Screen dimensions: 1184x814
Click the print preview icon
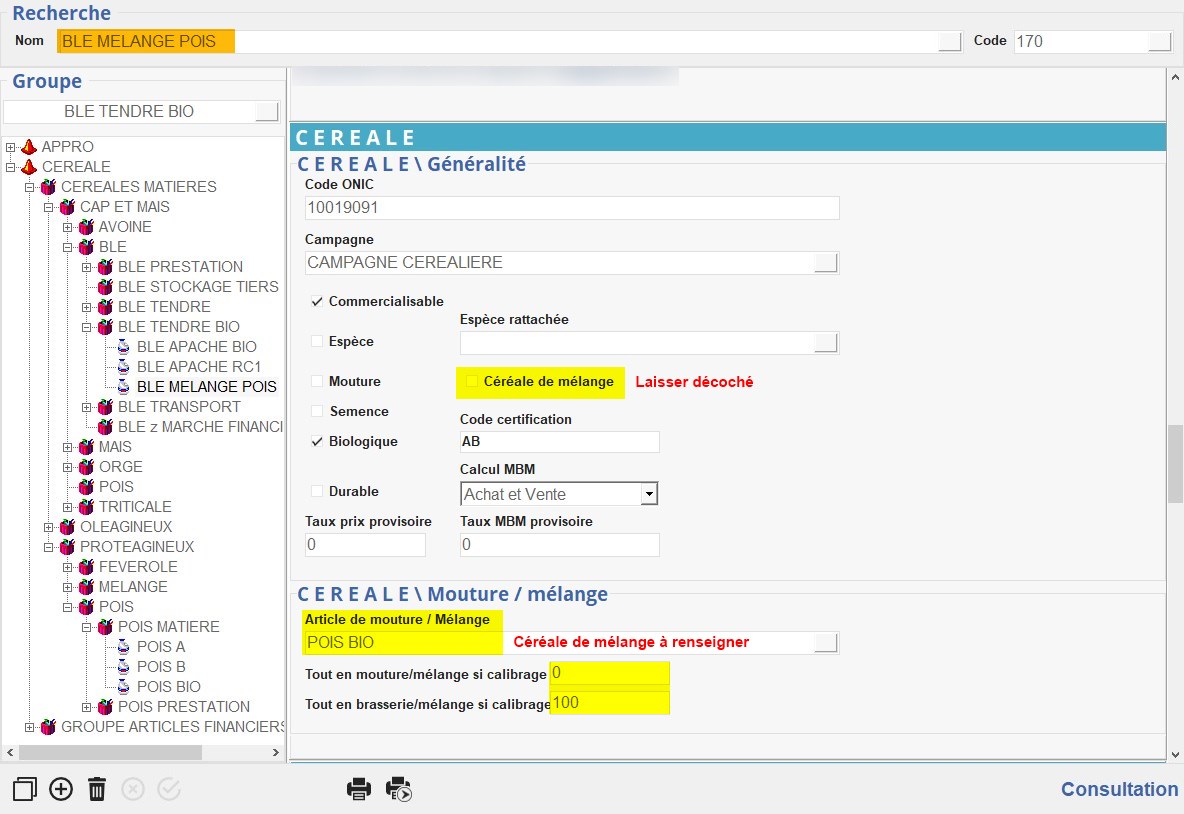point(399,789)
